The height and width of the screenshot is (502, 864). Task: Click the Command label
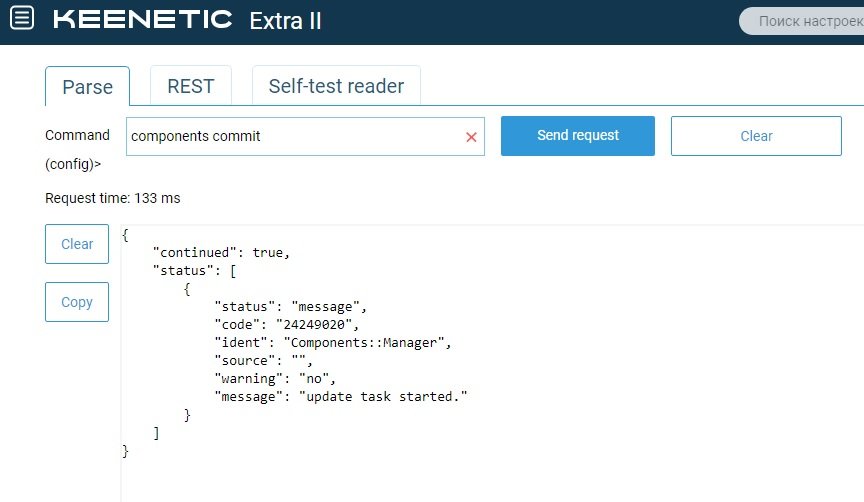tap(77, 135)
